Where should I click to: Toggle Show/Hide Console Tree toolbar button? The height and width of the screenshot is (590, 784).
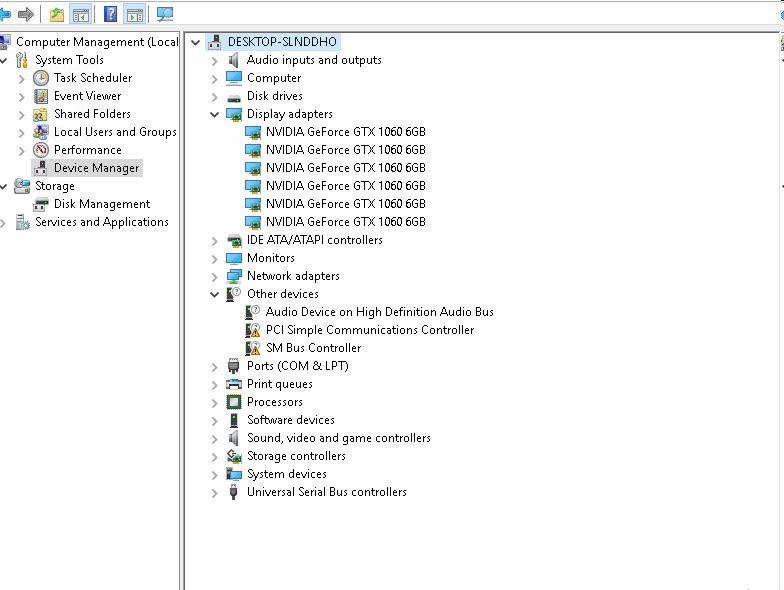point(80,14)
